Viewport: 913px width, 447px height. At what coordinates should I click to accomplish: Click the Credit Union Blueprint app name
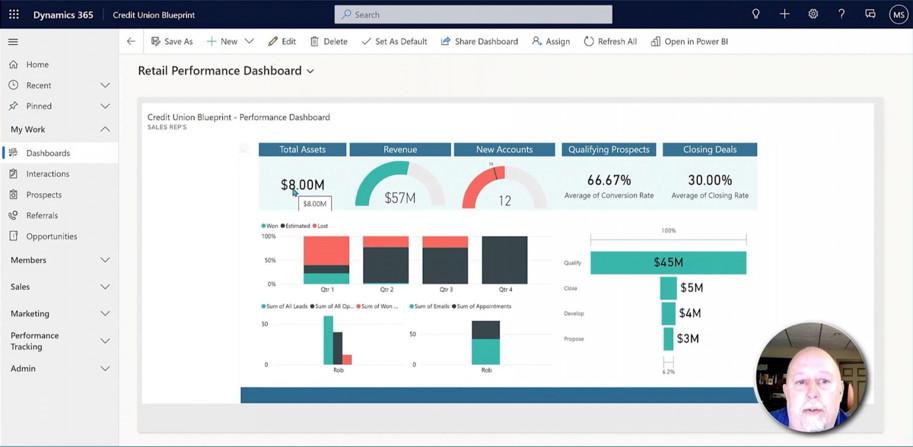point(154,15)
